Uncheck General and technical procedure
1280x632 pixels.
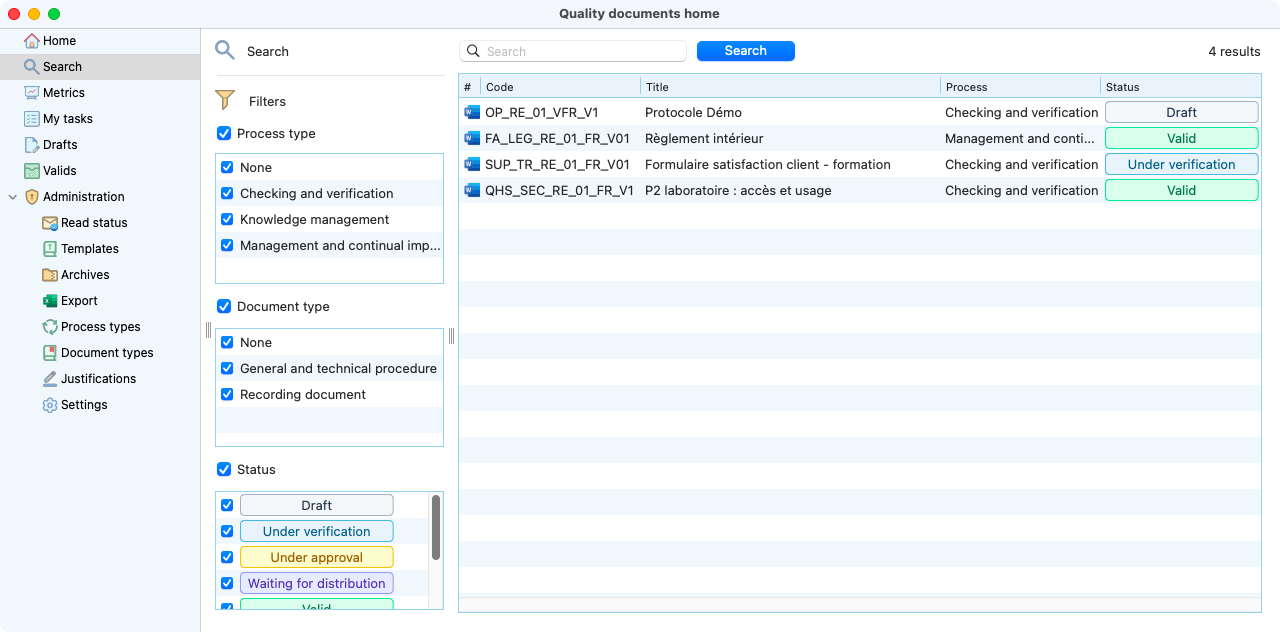tap(227, 368)
